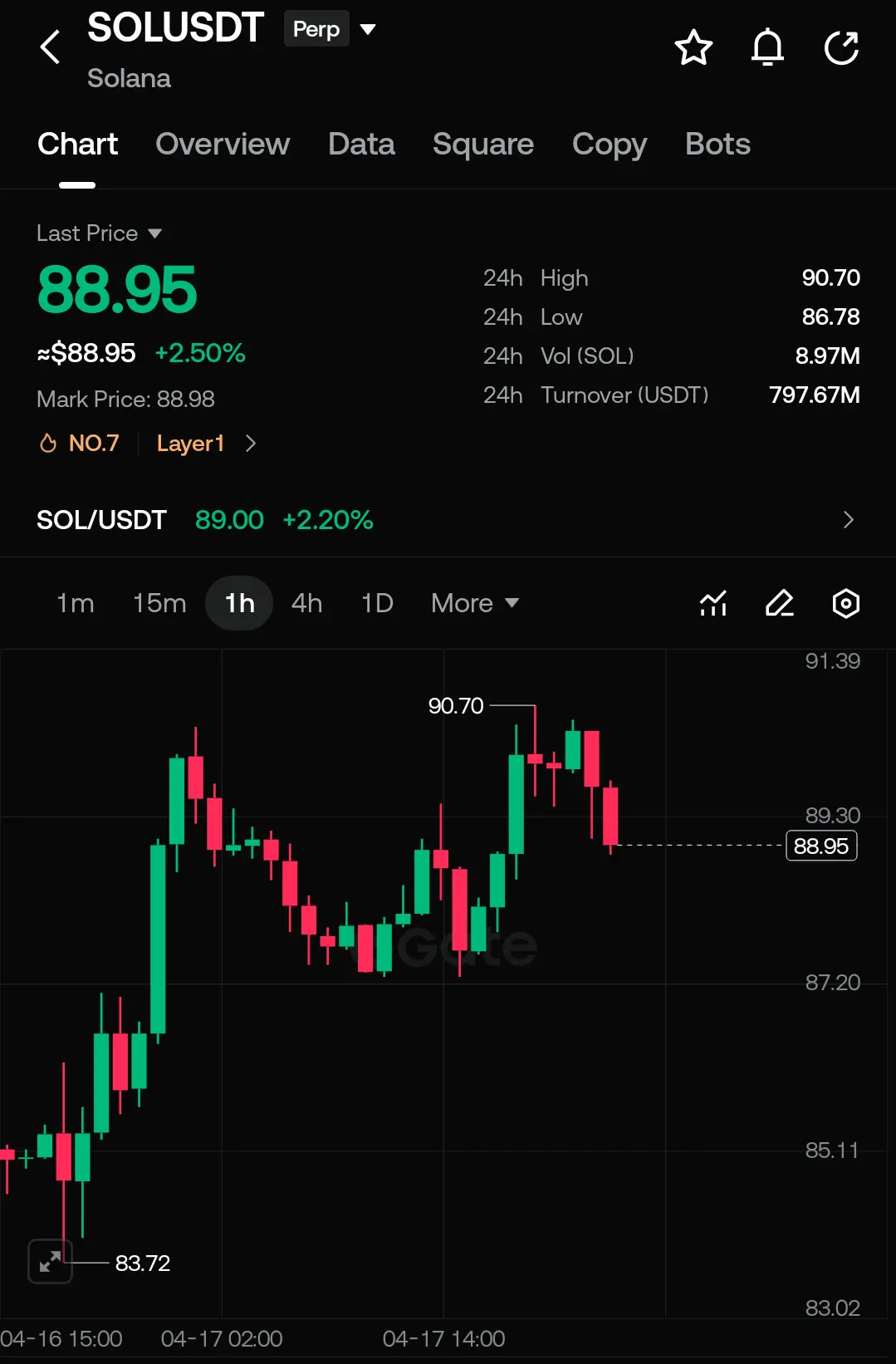This screenshot has height=1364, width=896.
Task: Select the 15m timeframe
Action: click(159, 603)
